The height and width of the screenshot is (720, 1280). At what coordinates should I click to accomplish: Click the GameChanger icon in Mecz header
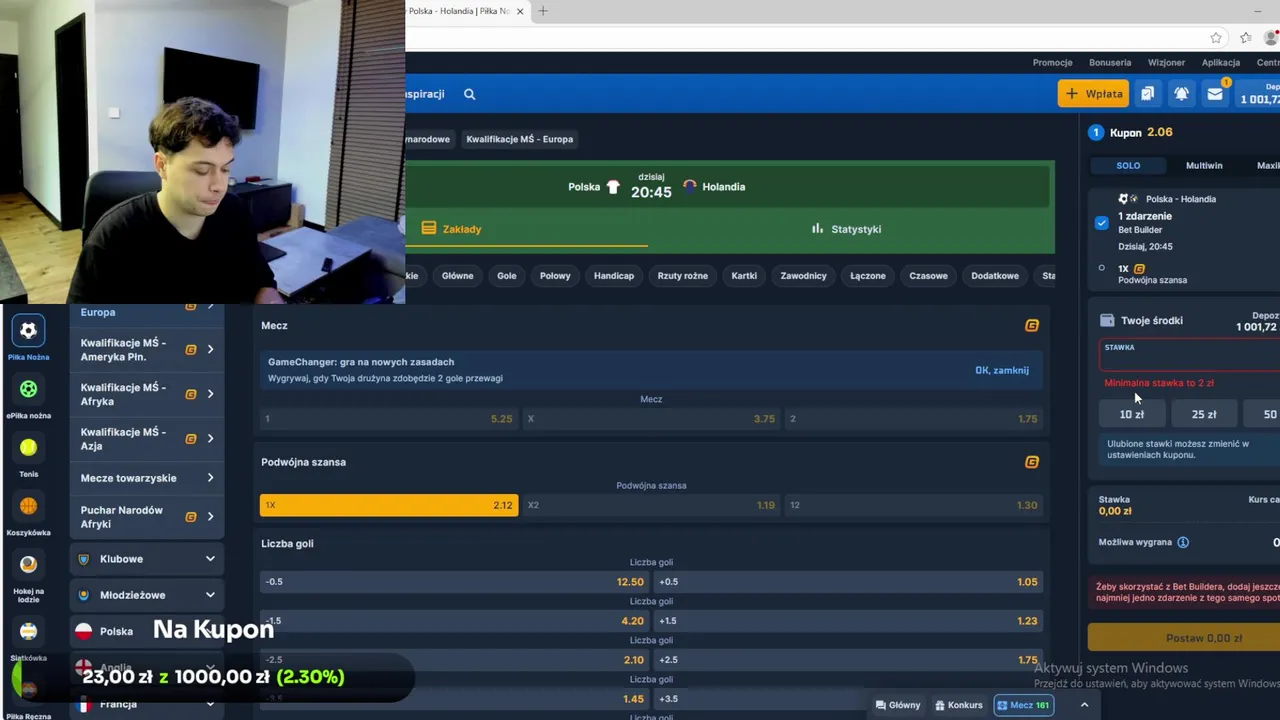pyautogui.click(x=1032, y=325)
